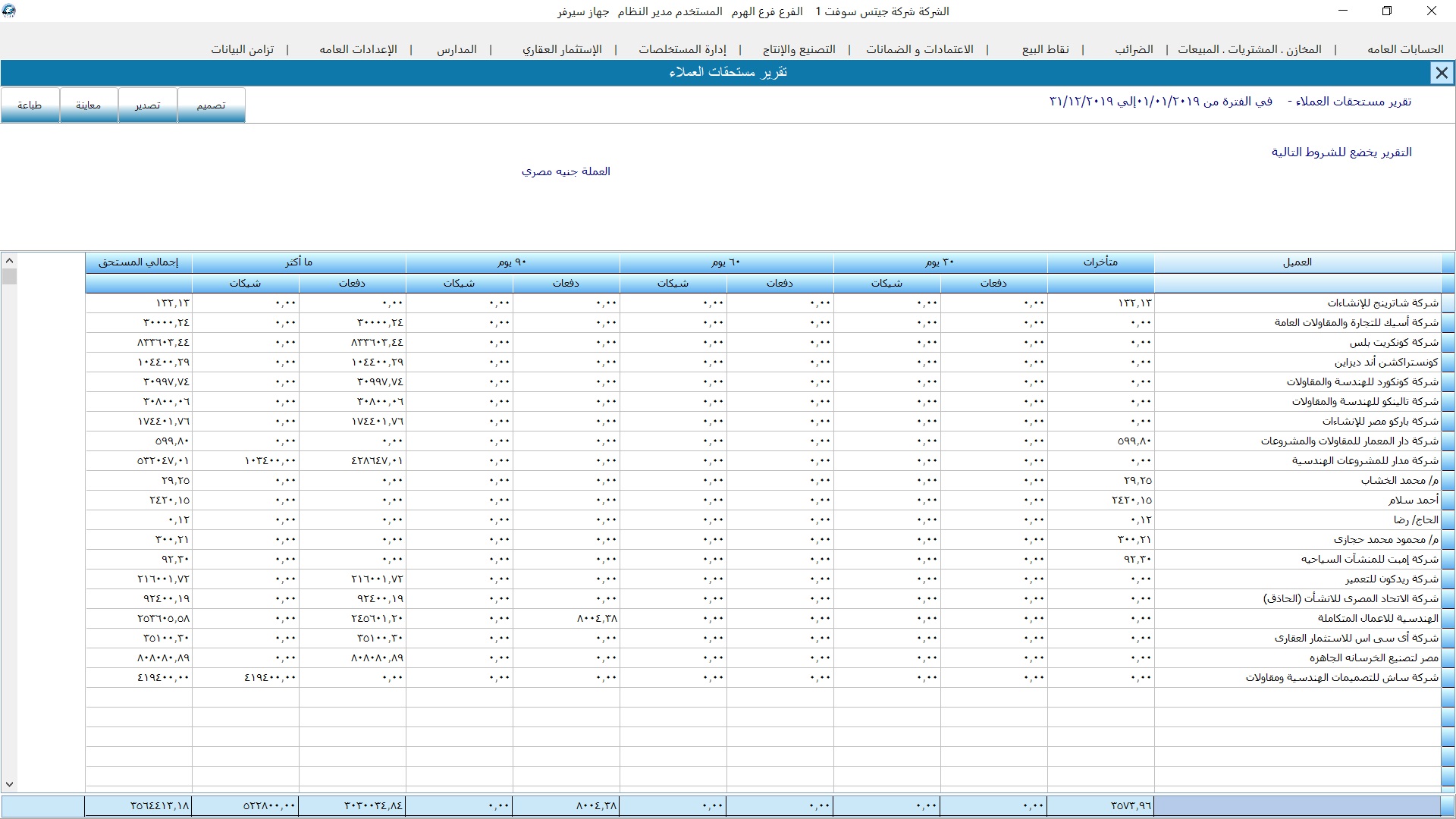Open المخازن . المشتريات . المبيعات menu

(1250, 49)
